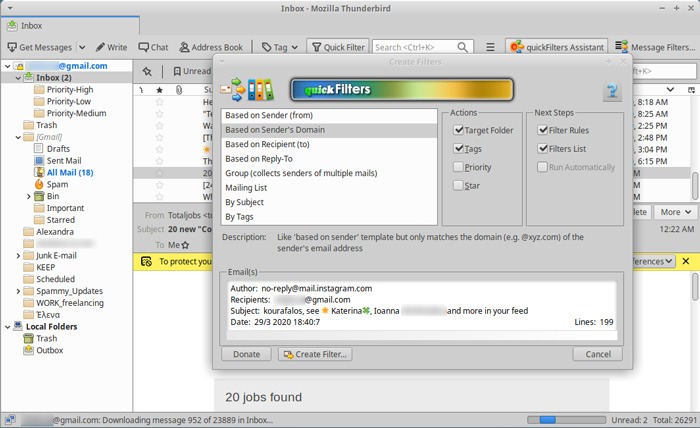
Task: Select the Spam folder flame icon
Action: coord(39,184)
